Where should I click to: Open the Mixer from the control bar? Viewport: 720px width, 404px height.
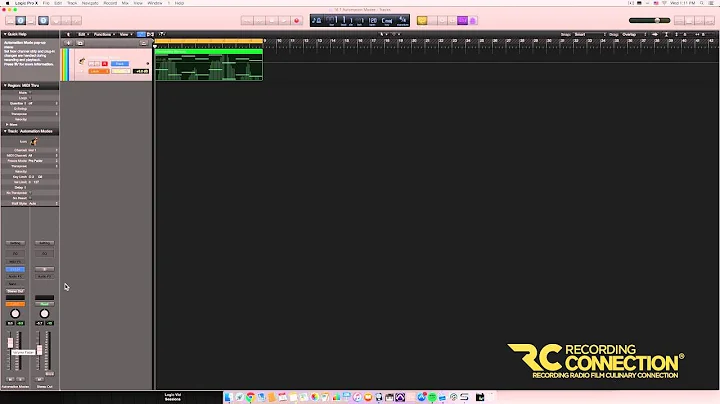66,21
